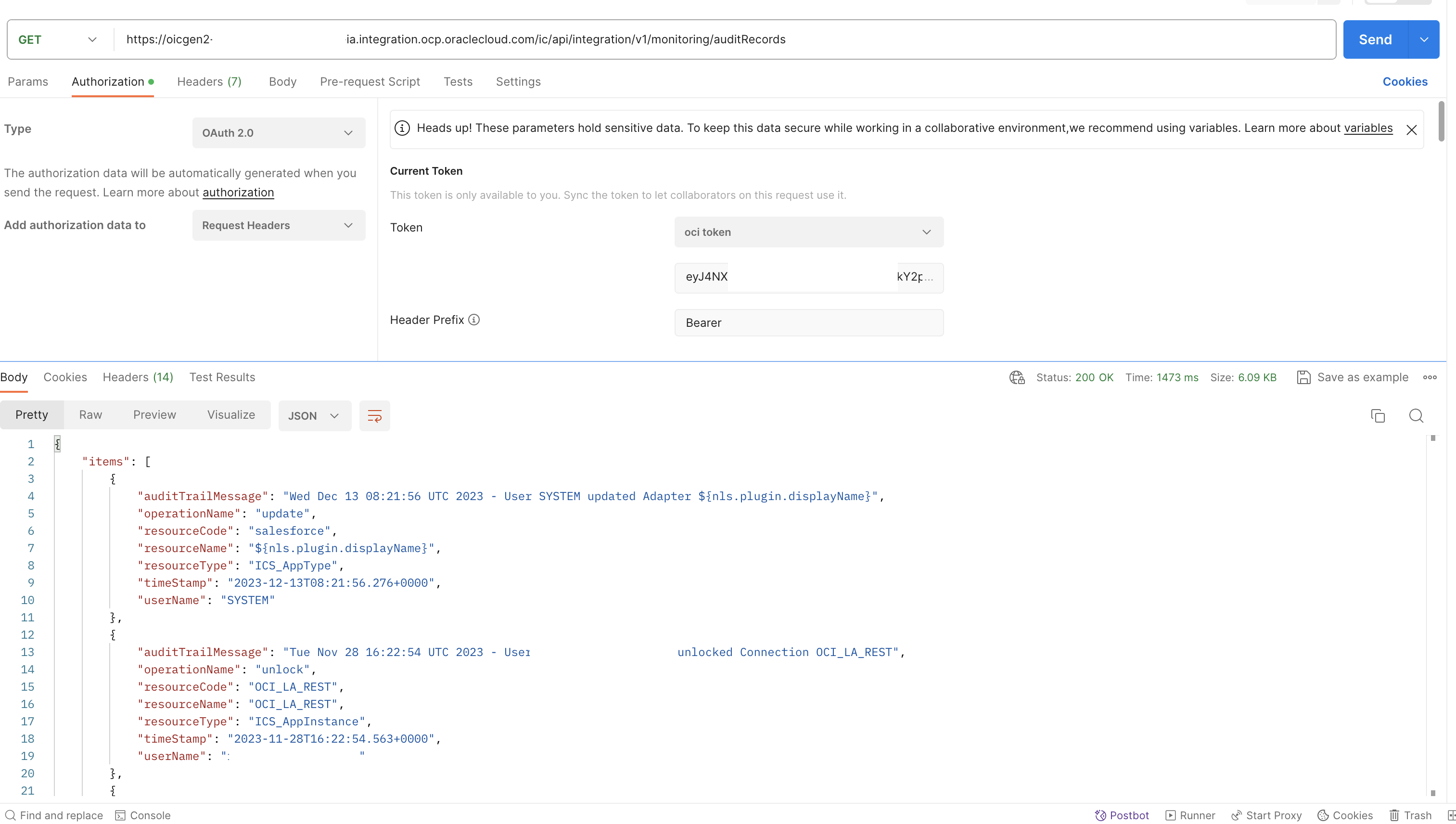
Task: Click the Header Prefix info icon
Action: click(473, 320)
